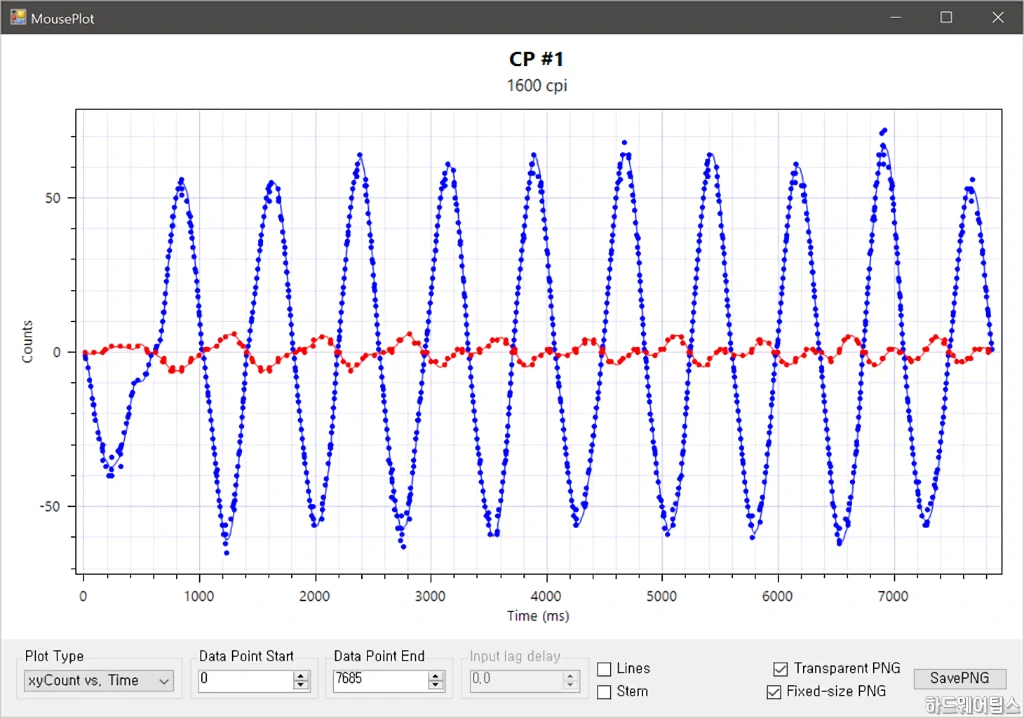Click the MousePlot app icon in title bar
The image size is (1024, 718).
[18, 18]
